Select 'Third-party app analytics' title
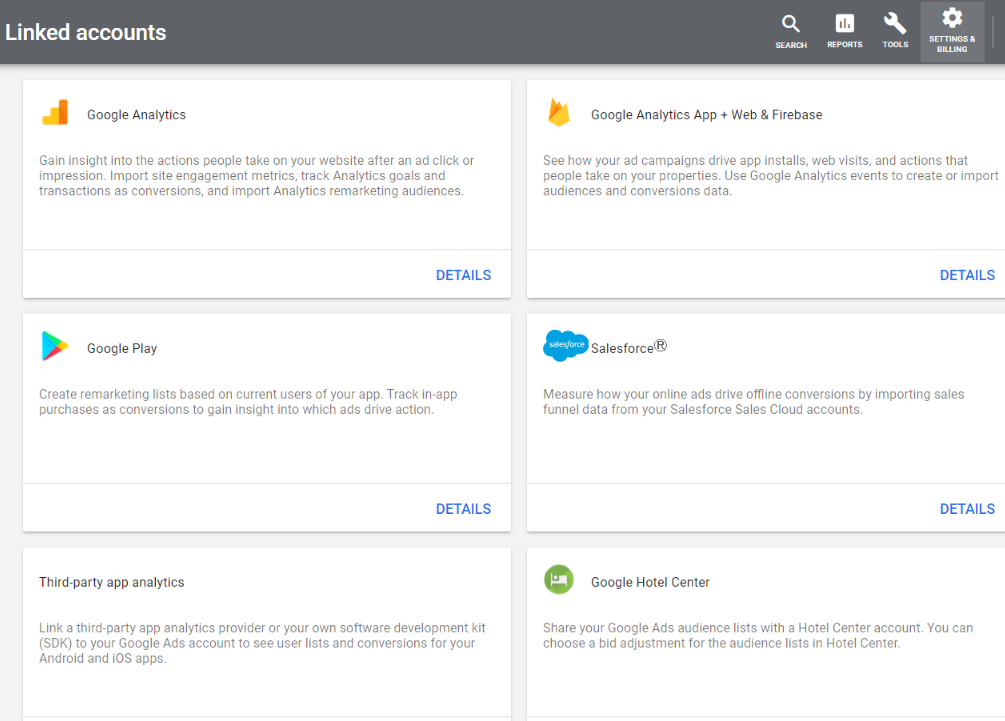Screen dimensions: 1005x721 pos(112,583)
